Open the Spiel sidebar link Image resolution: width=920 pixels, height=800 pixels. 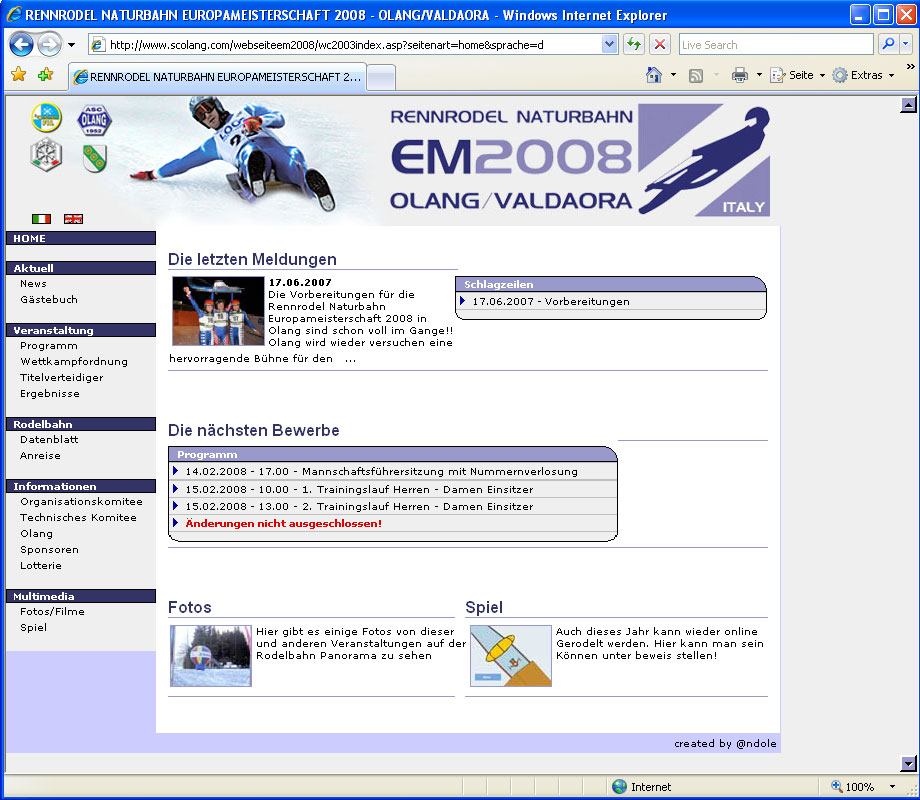33,627
